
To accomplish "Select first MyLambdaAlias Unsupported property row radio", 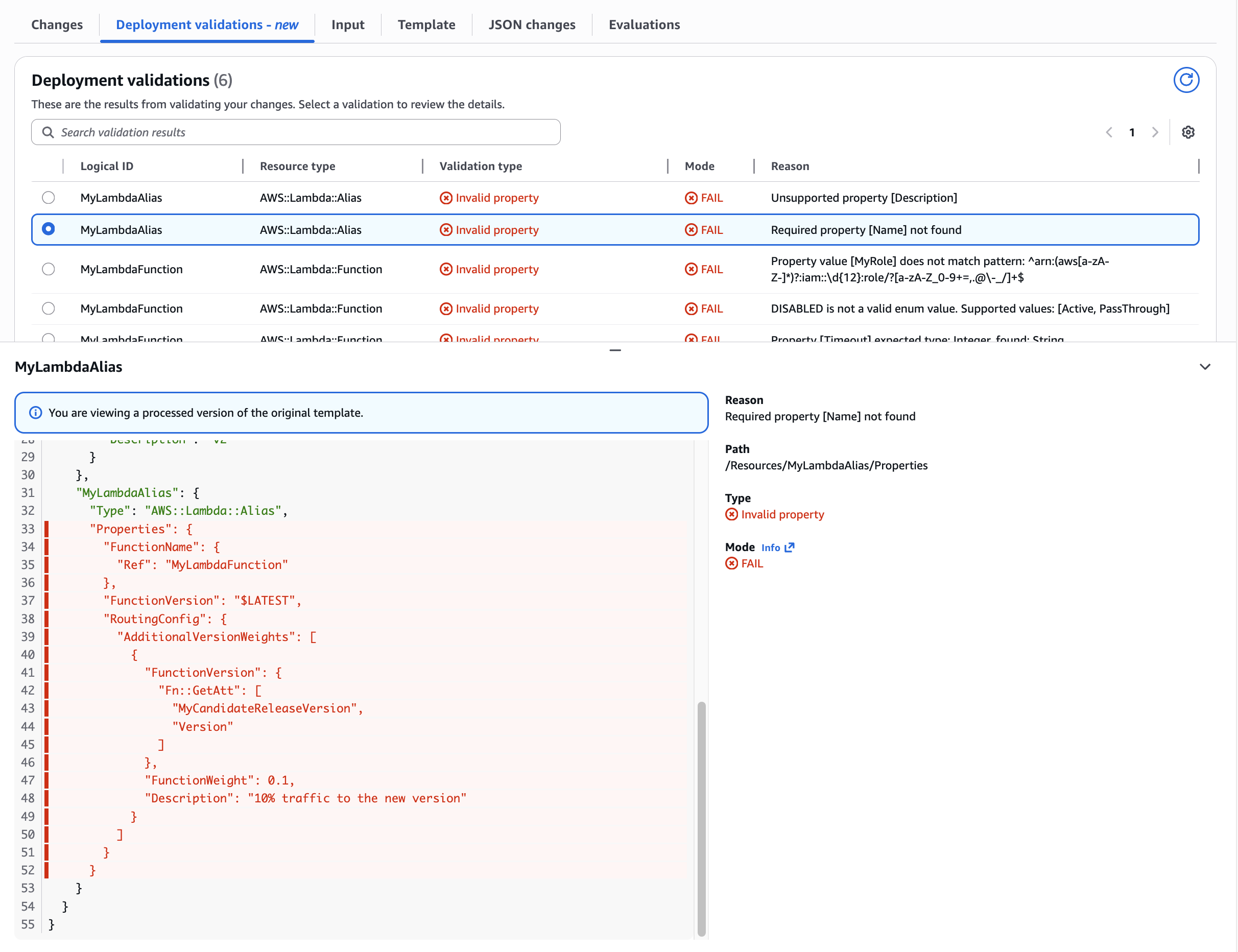I will click(49, 198).
